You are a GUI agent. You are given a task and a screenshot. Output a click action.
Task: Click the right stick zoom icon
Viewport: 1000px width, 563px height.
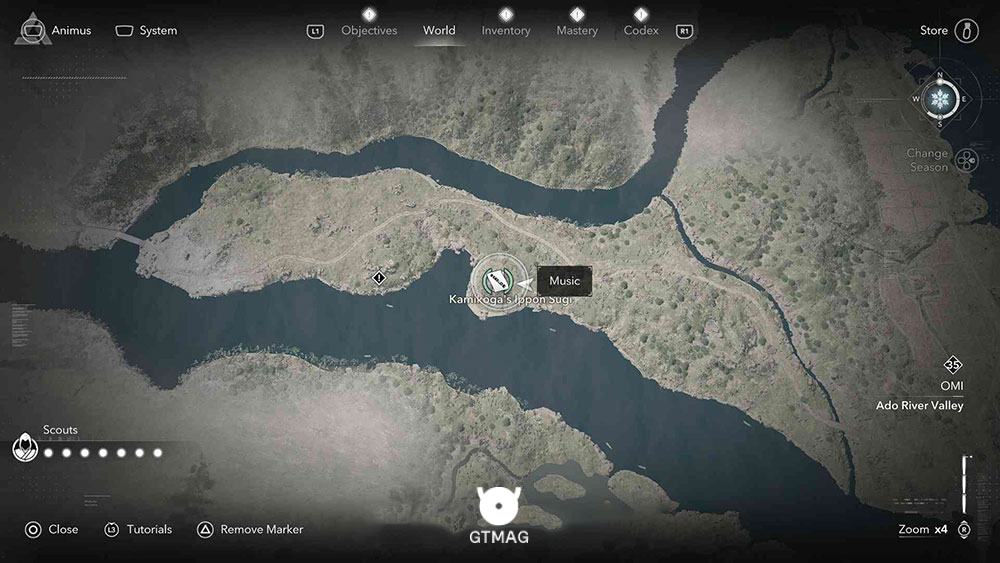[964, 530]
